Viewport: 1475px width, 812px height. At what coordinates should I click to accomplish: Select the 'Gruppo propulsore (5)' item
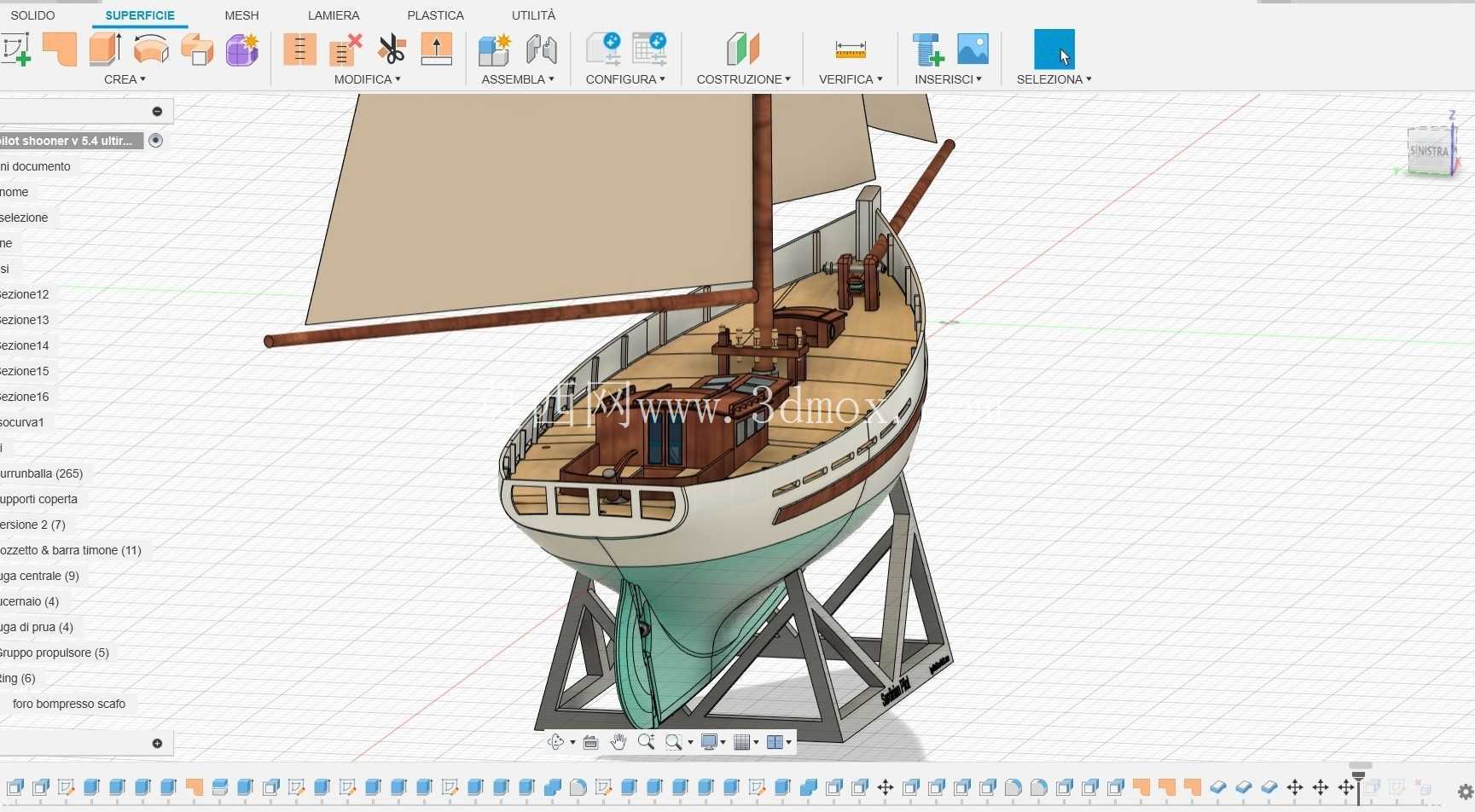point(55,652)
